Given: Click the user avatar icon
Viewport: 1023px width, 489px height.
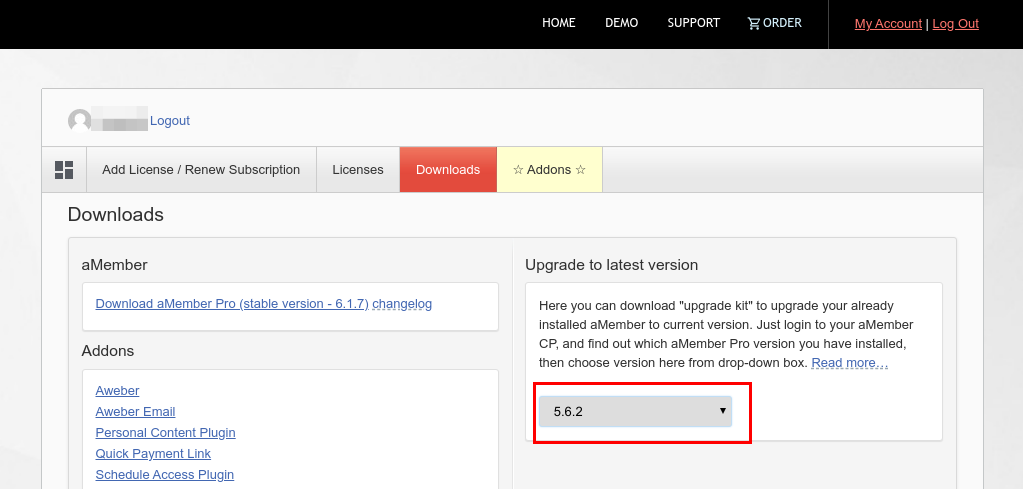Looking at the screenshot, I should click(80, 121).
